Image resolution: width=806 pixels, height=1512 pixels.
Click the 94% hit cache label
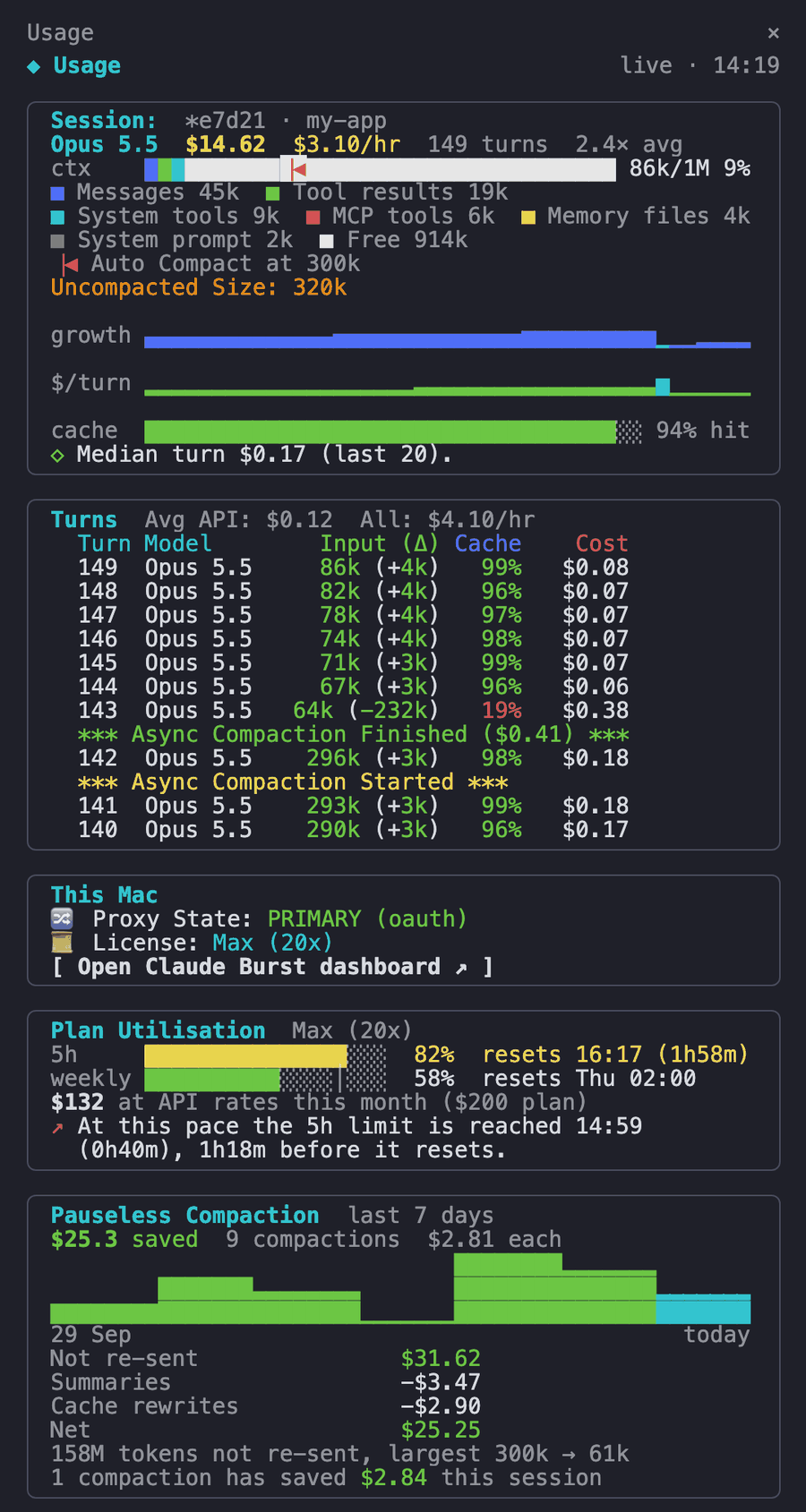[x=703, y=431]
